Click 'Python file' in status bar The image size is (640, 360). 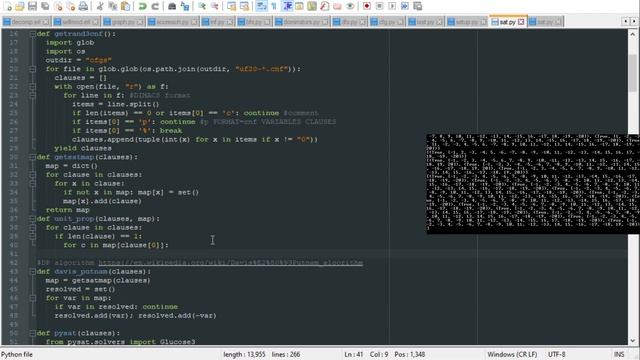(x=17, y=354)
